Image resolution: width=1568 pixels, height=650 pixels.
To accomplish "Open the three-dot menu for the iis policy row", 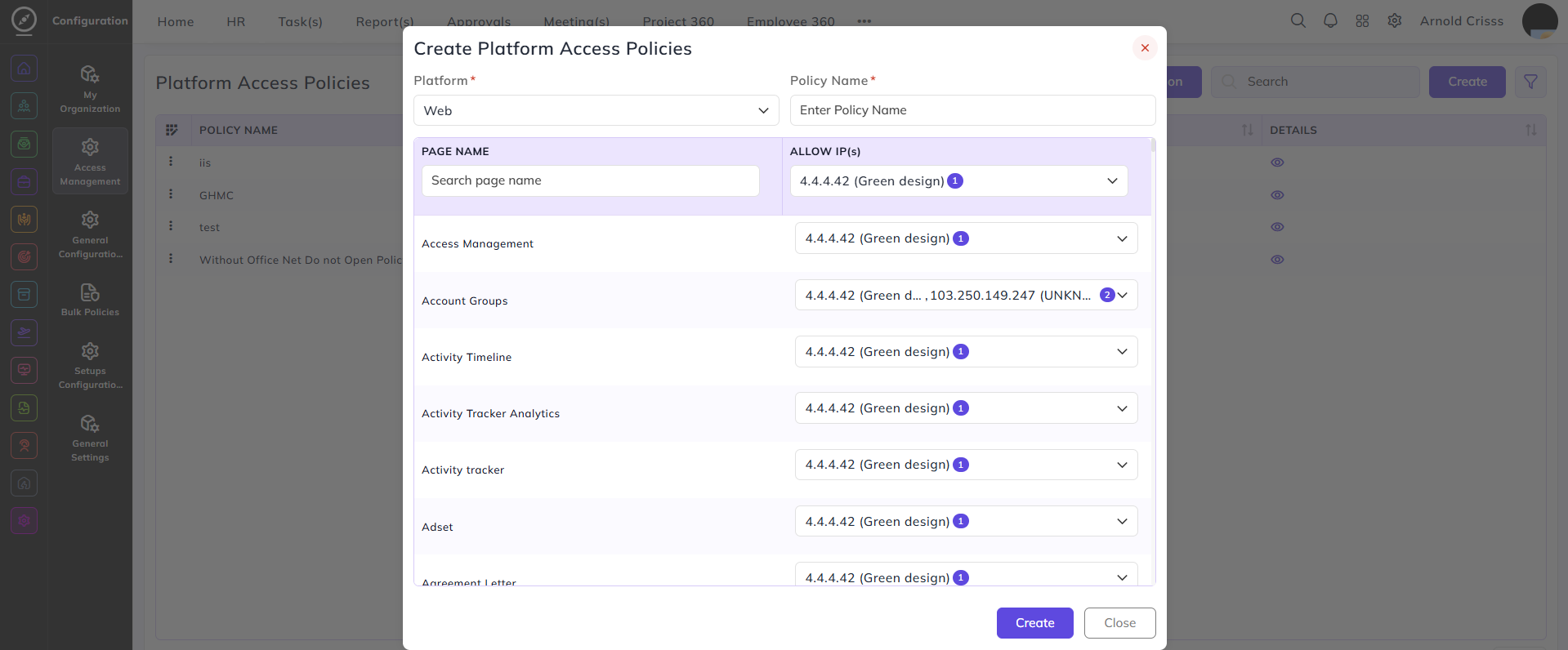I will click(171, 162).
